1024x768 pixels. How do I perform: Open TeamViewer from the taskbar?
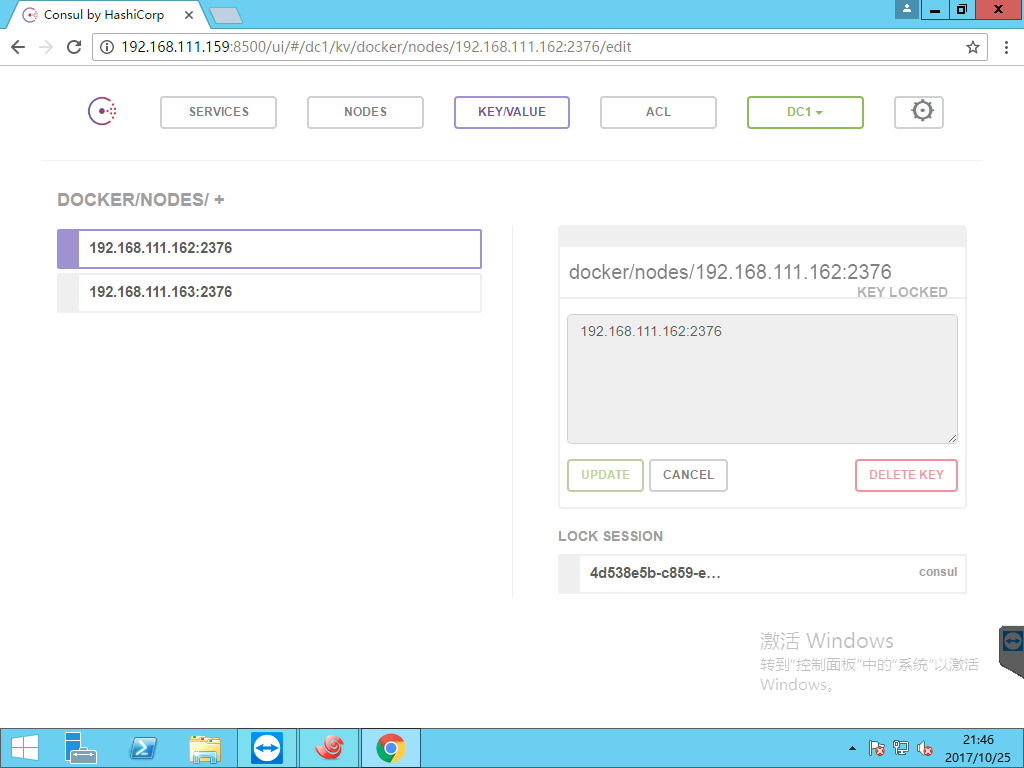pyautogui.click(x=267, y=747)
